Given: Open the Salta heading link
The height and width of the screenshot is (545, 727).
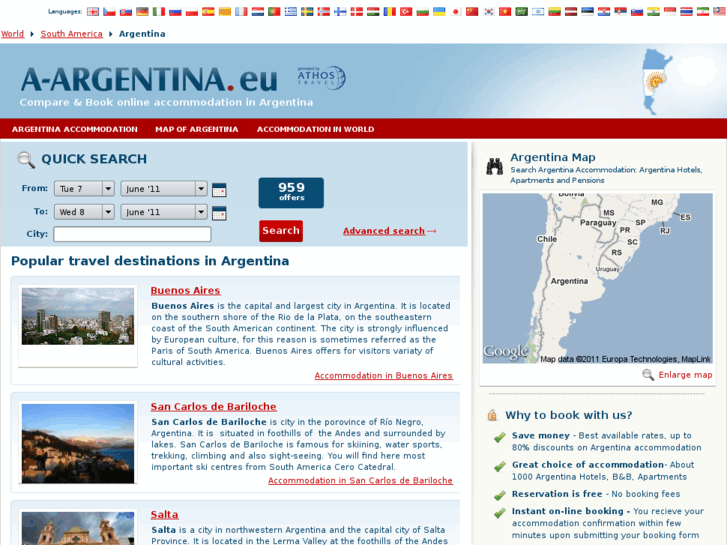Looking at the screenshot, I should click(x=165, y=514).
